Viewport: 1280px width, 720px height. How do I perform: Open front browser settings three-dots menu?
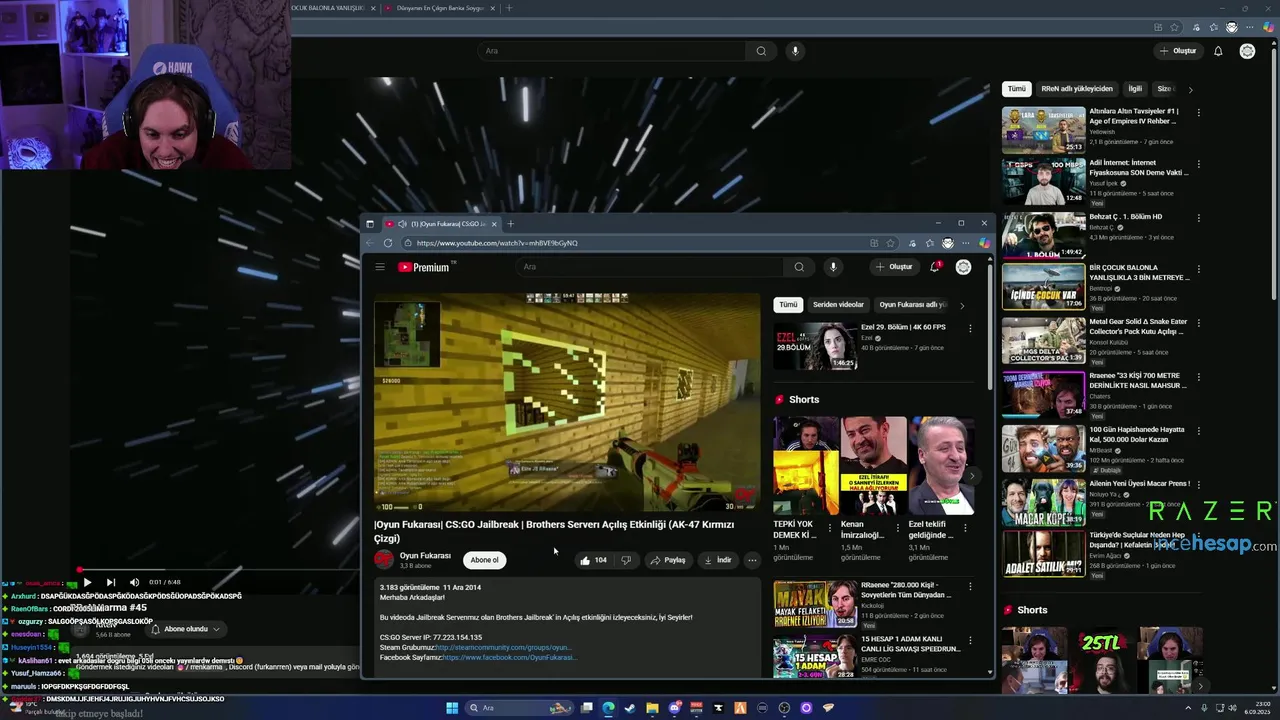(966, 243)
